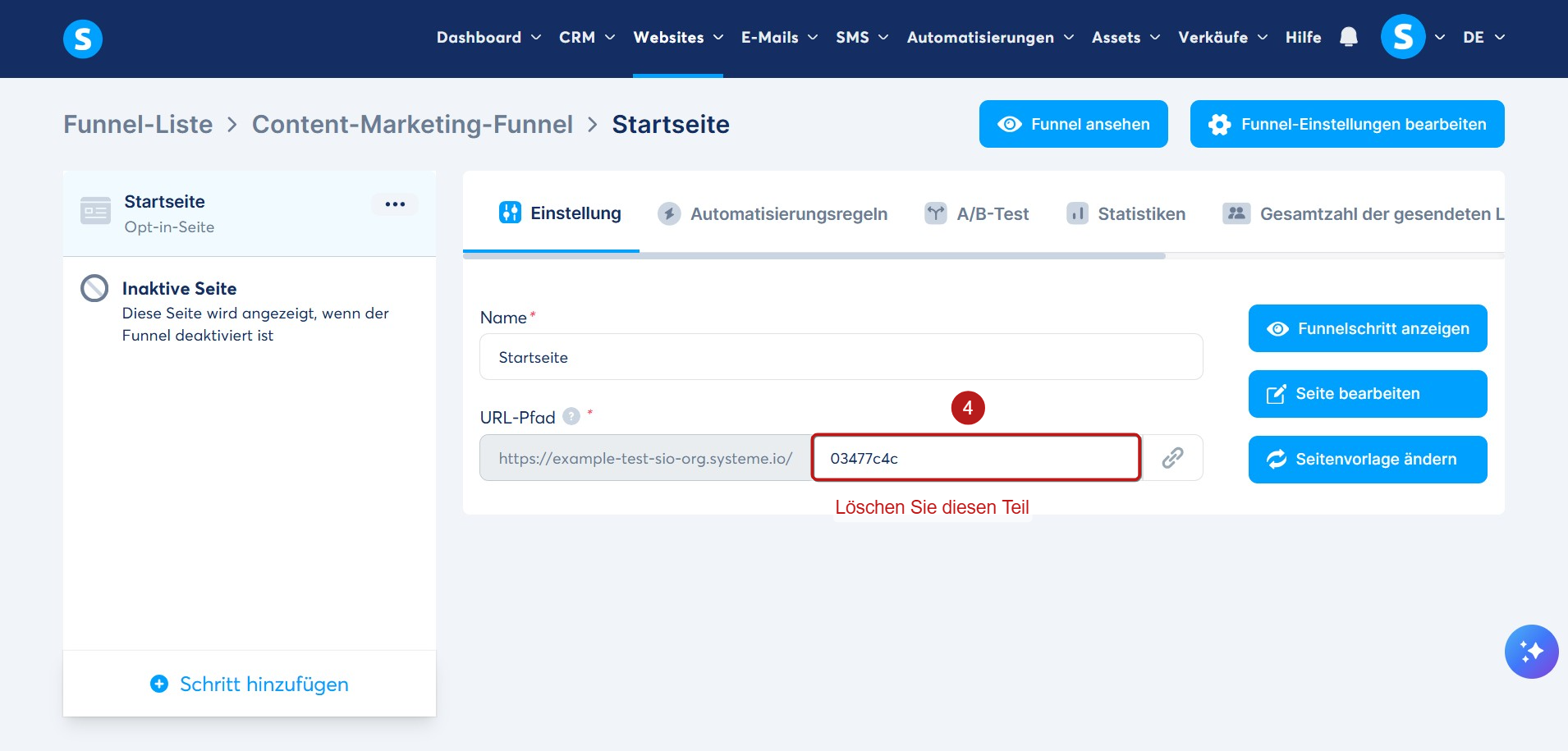1568x751 pixels.
Task: Open the Hilfe menu item
Action: coord(1303,37)
